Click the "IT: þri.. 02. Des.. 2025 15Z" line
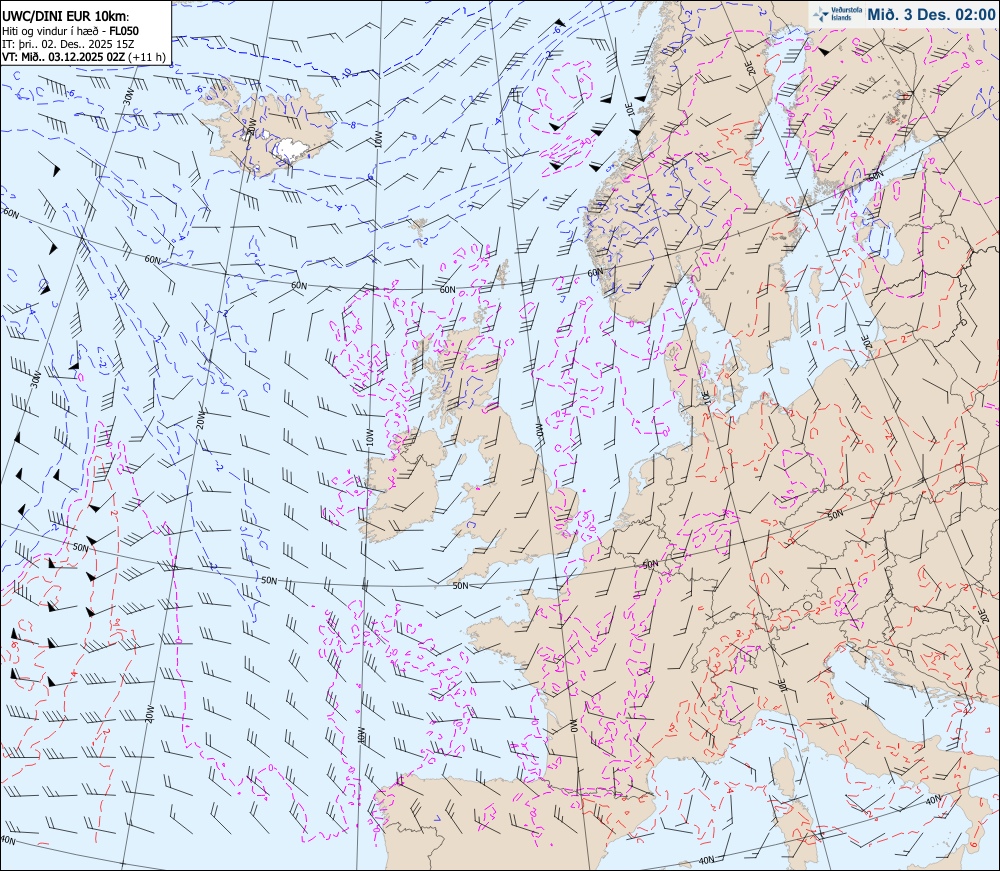 coord(68,44)
